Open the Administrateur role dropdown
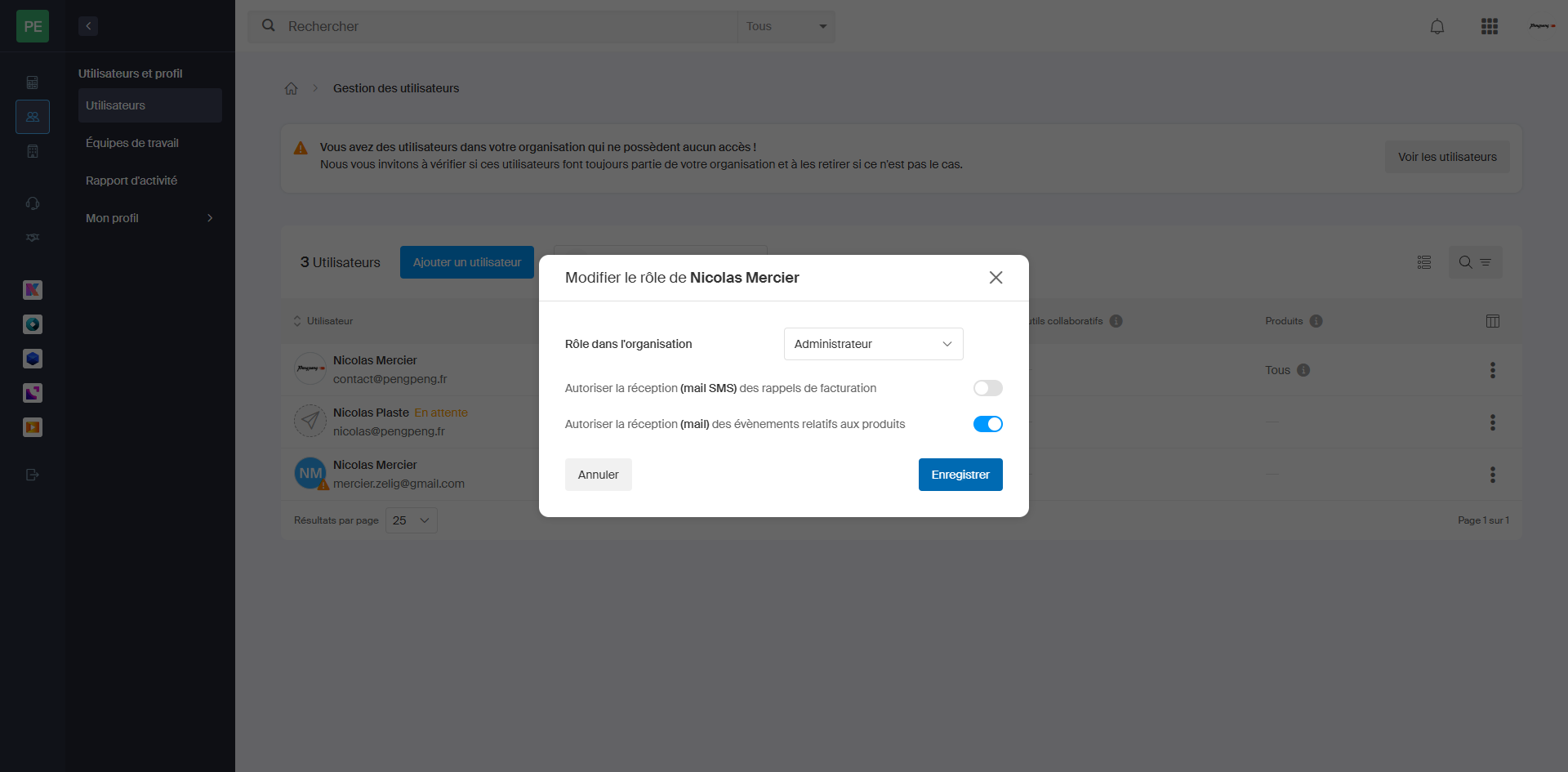Screen dimensions: 1568x772 (x=873, y=344)
